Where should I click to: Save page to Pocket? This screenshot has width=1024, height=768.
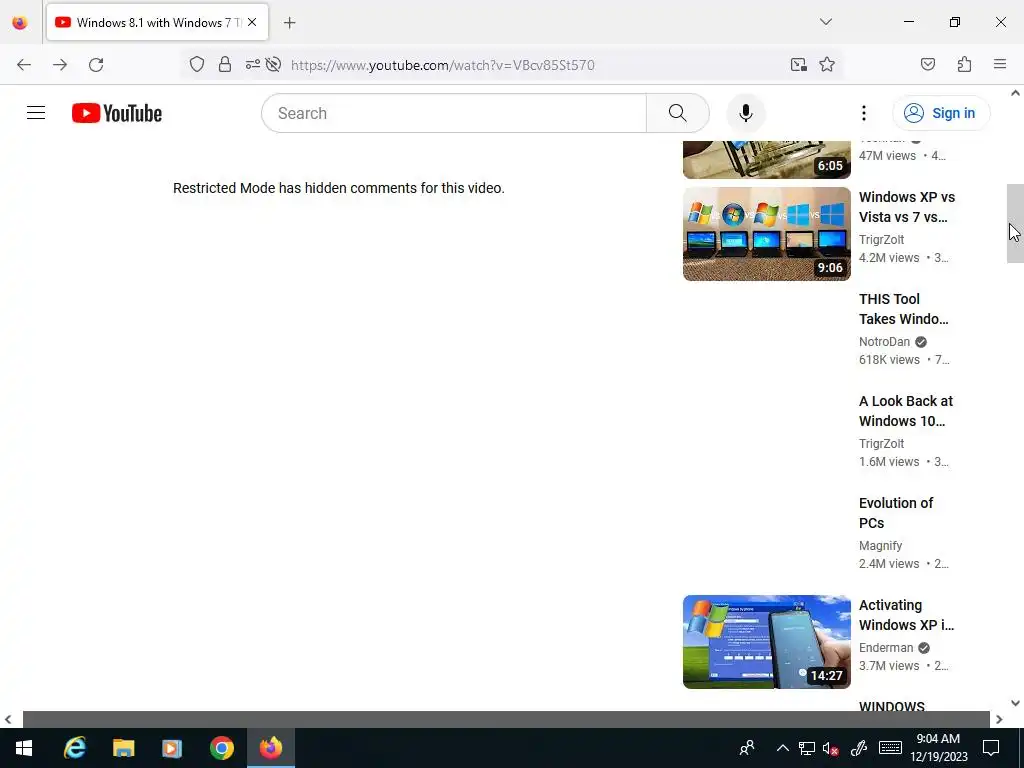[x=928, y=64]
